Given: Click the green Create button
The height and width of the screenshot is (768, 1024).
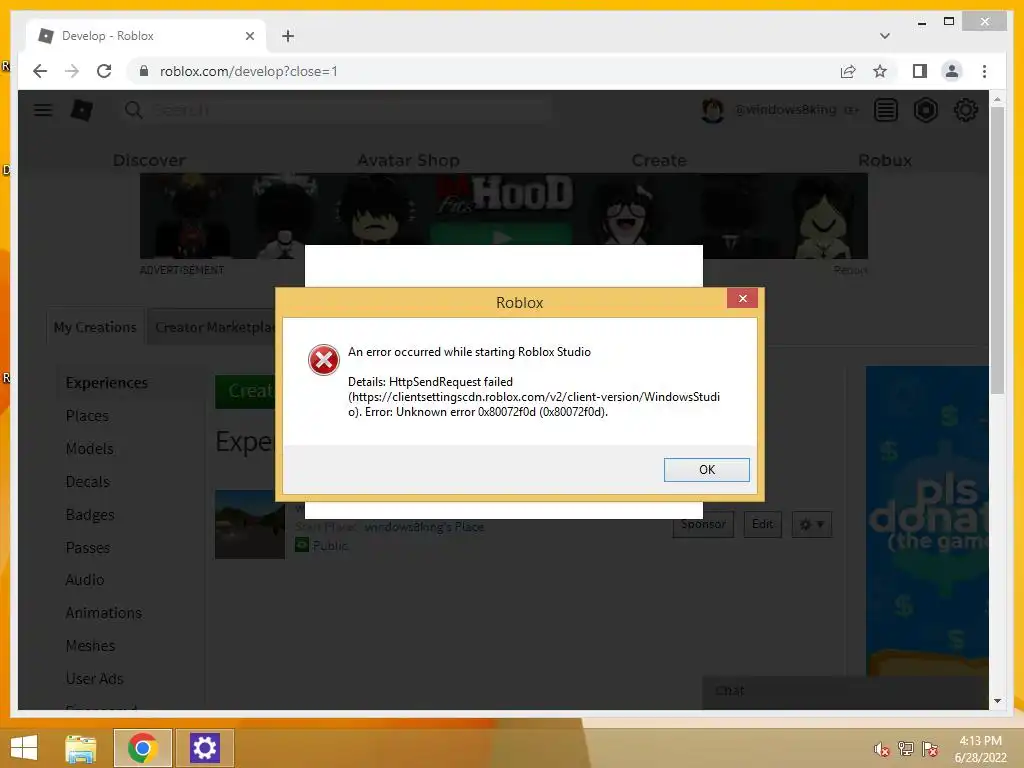Looking at the screenshot, I should pyautogui.click(x=246, y=391).
